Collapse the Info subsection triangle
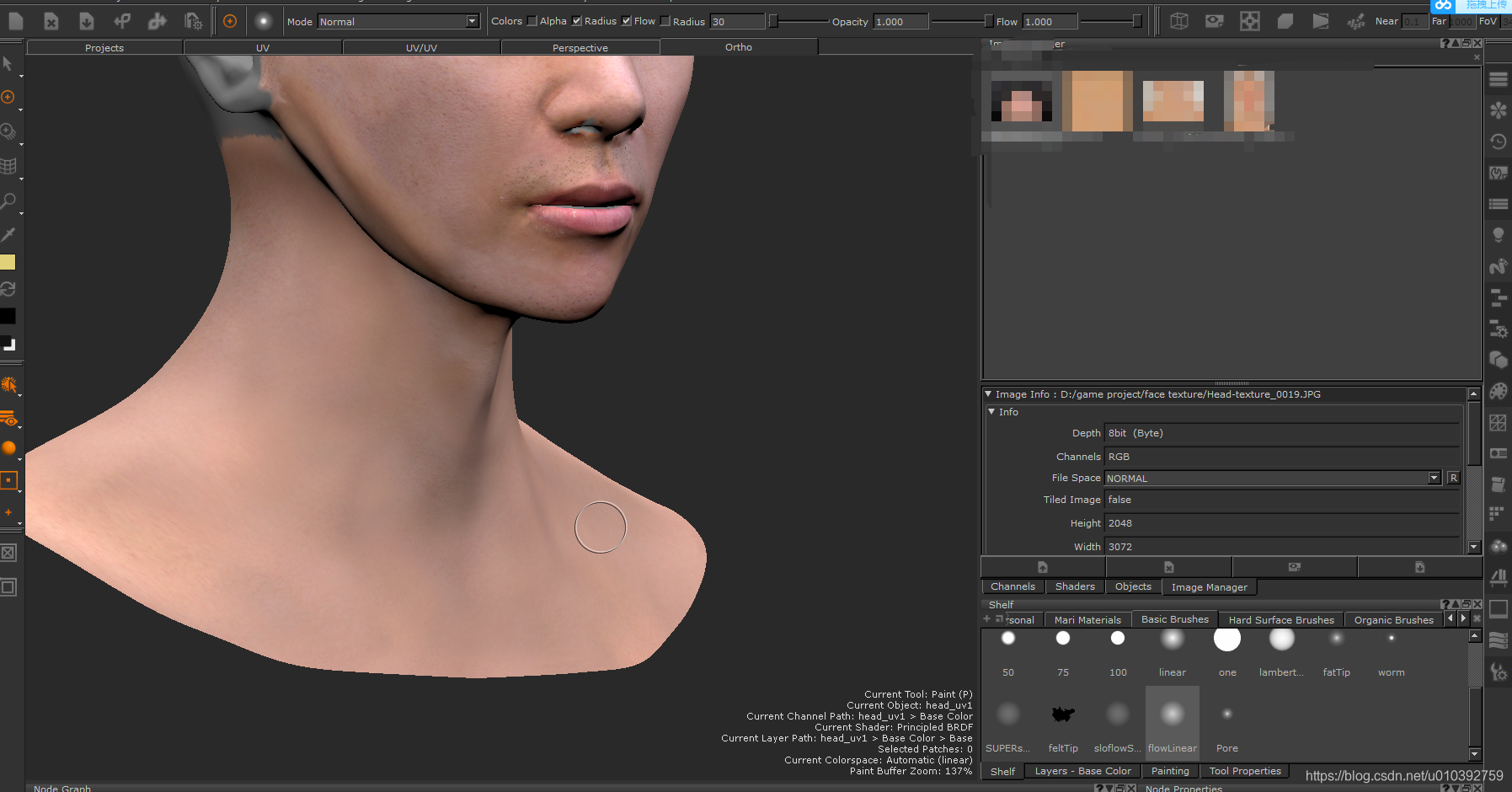 click(991, 411)
